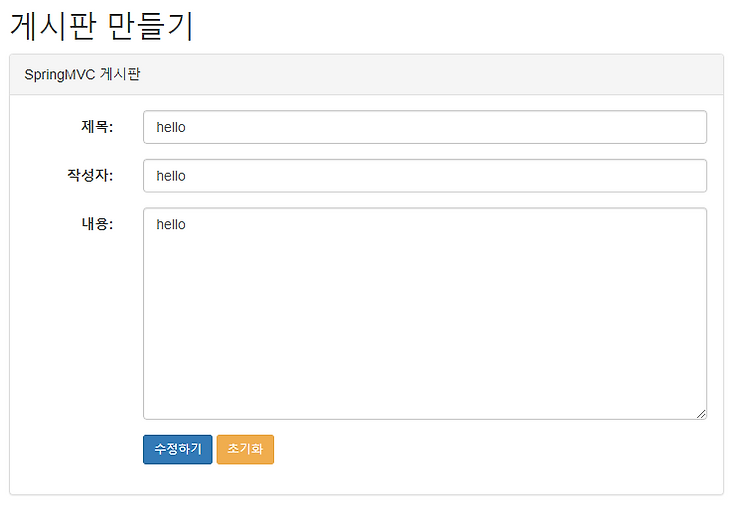The image size is (750, 521).
Task: Focus the 작성자 author input field
Action: pos(425,176)
